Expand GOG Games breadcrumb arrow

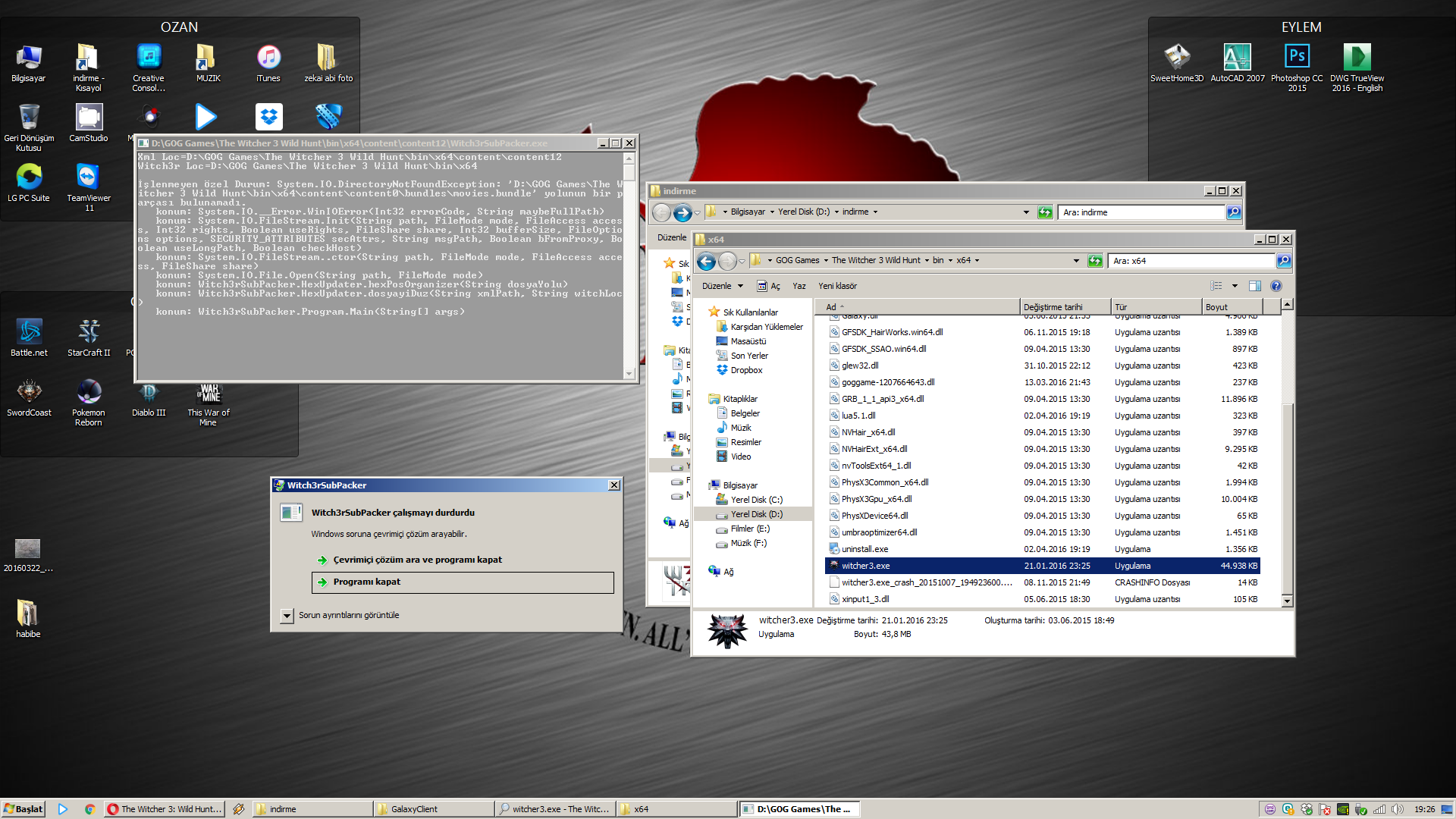pyautogui.click(x=826, y=260)
